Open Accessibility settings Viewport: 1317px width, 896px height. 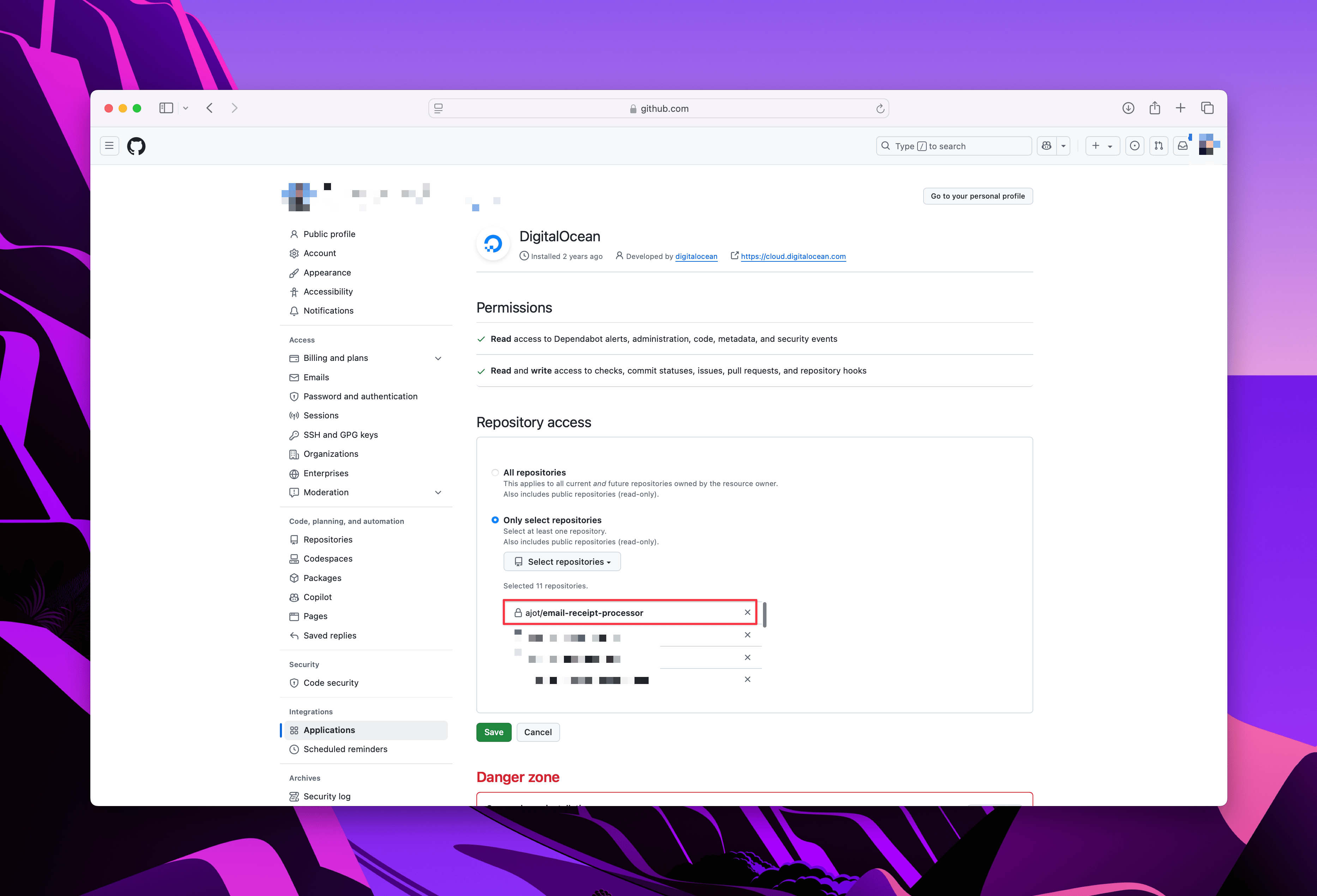pos(328,292)
